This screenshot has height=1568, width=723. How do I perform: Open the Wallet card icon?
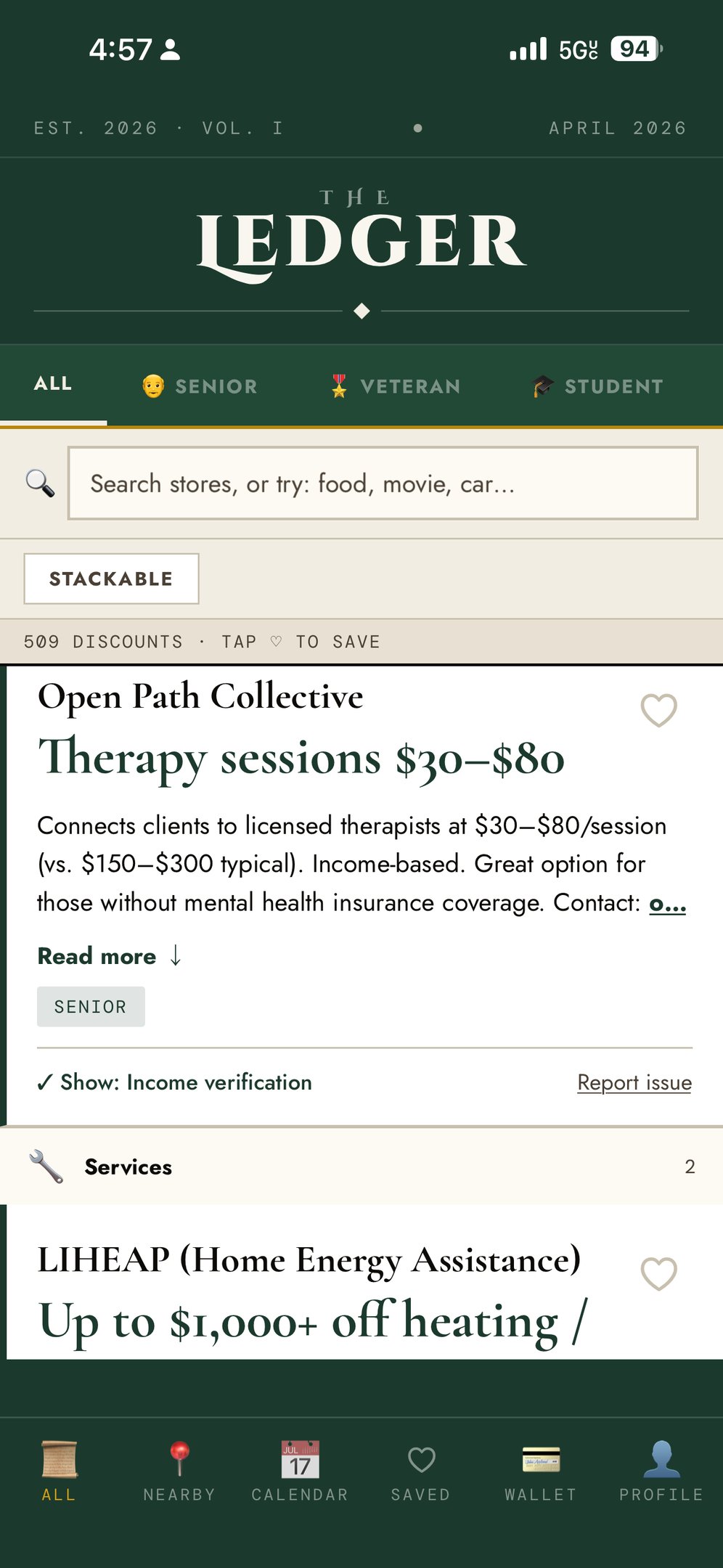(541, 1458)
